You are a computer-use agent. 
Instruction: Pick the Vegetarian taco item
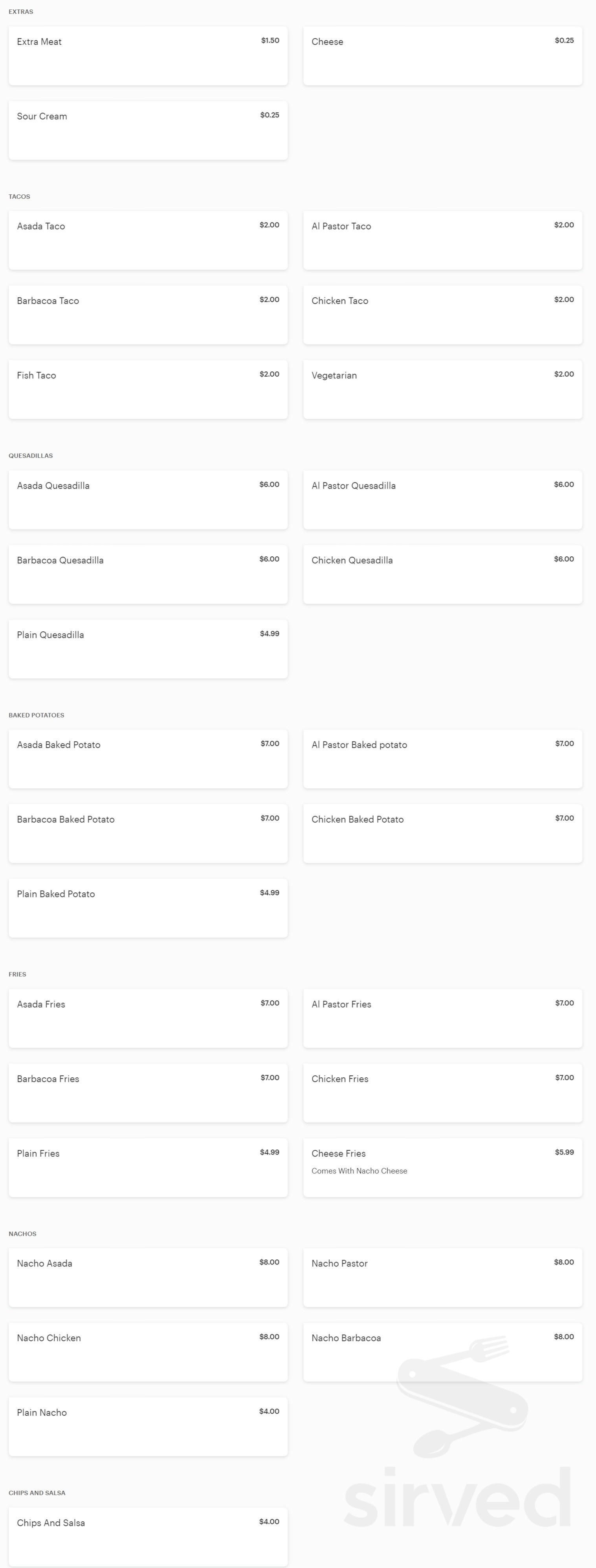(442, 389)
